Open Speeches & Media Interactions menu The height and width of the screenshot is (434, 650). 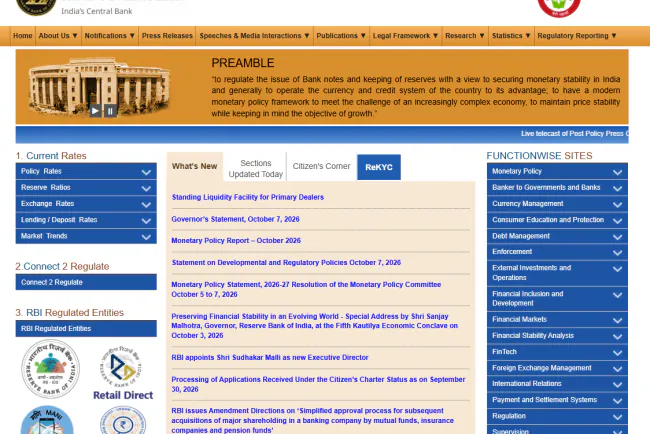click(254, 36)
